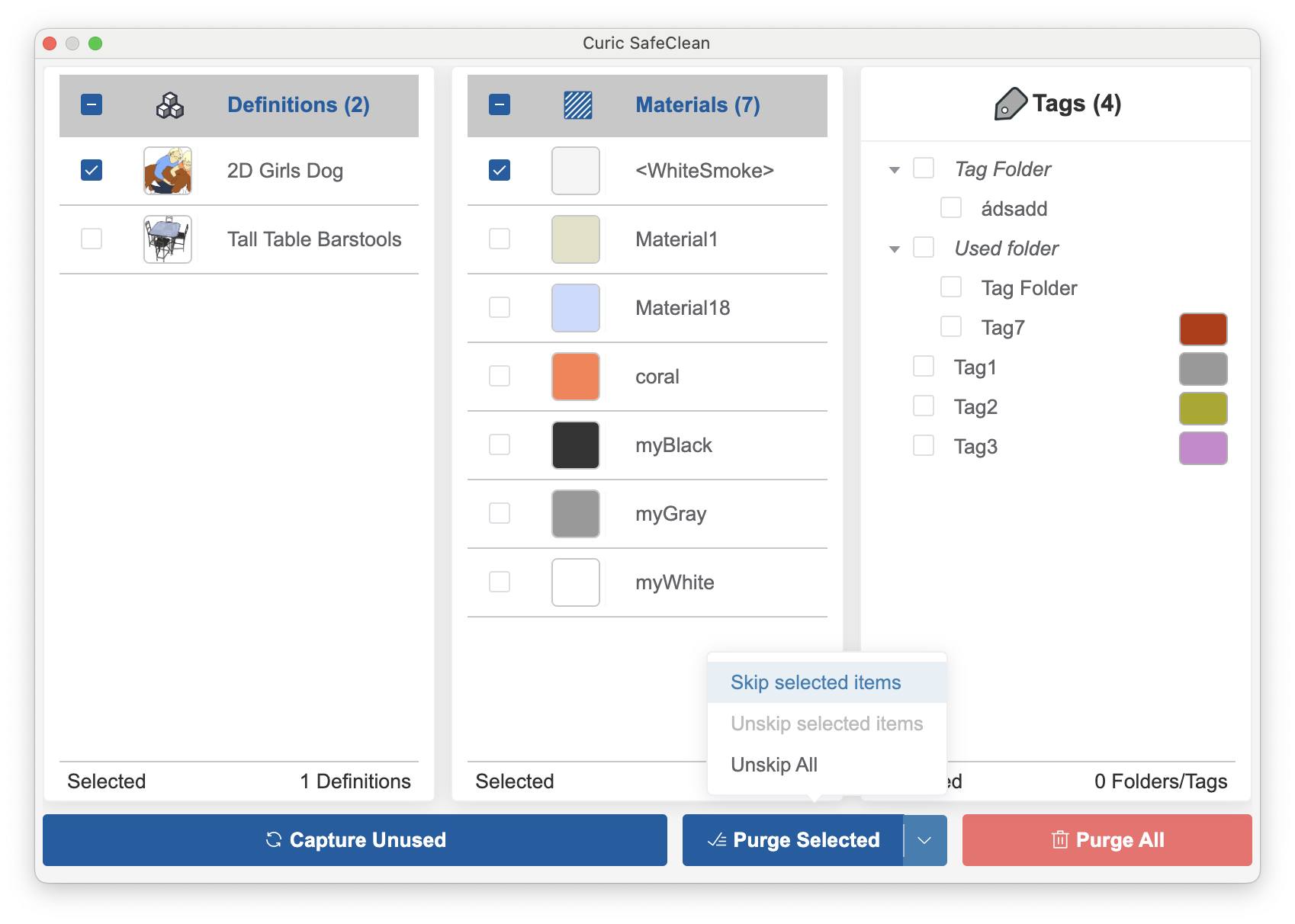1295x924 pixels.
Task: Click the myWhite material swatch
Action: 576,582
